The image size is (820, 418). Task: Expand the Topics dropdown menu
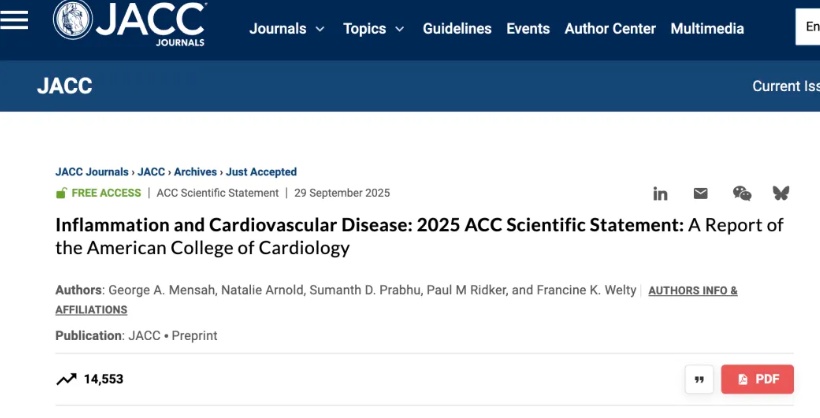pyautogui.click(x=373, y=29)
